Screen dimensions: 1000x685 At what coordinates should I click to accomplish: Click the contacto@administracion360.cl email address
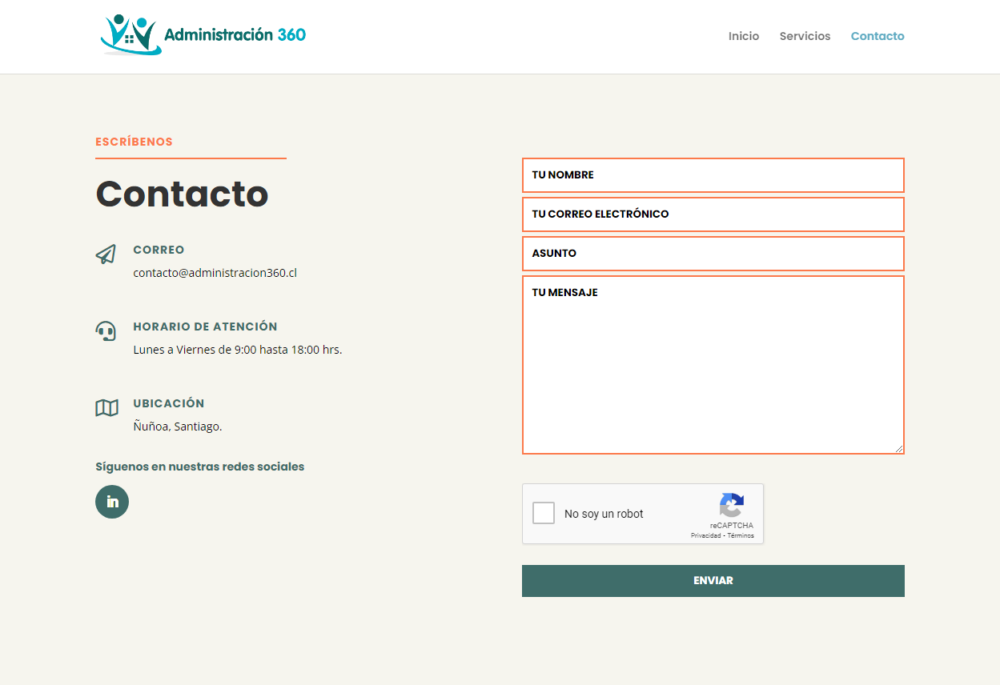(215, 273)
